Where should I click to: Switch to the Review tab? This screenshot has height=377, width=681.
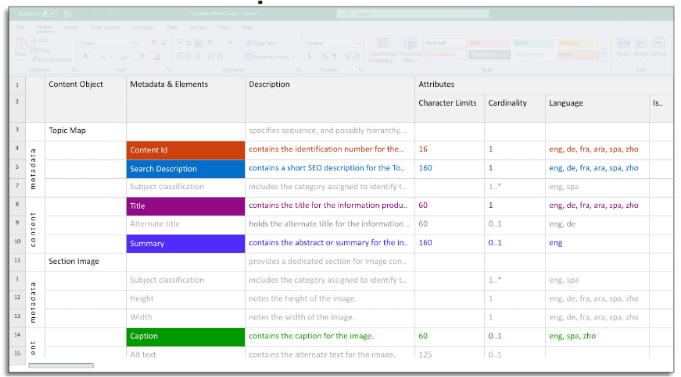[198, 27]
